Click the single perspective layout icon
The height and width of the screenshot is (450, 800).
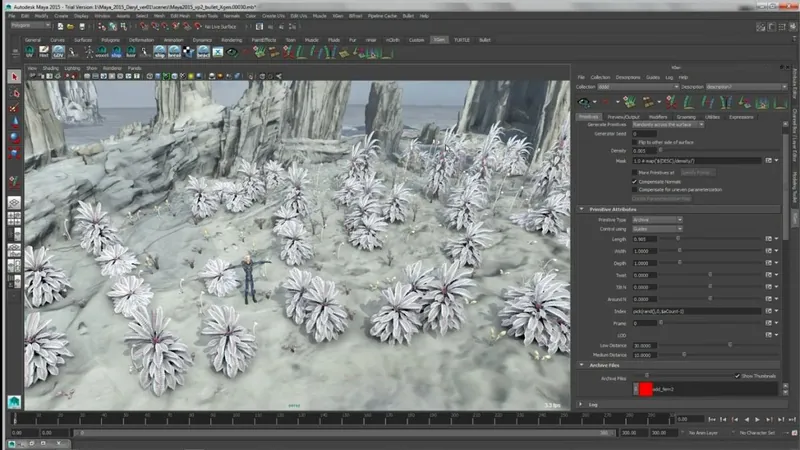pos(14,203)
